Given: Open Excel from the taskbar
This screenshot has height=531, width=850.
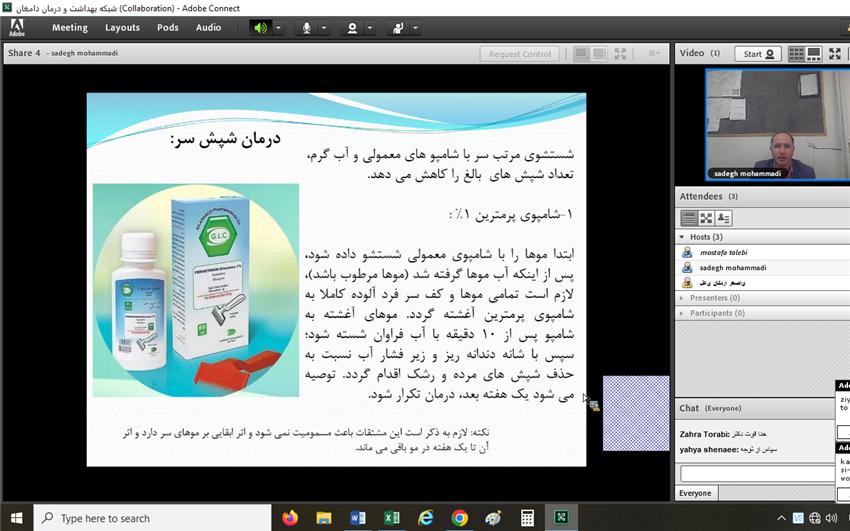Looking at the screenshot, I should coord(391,518).
